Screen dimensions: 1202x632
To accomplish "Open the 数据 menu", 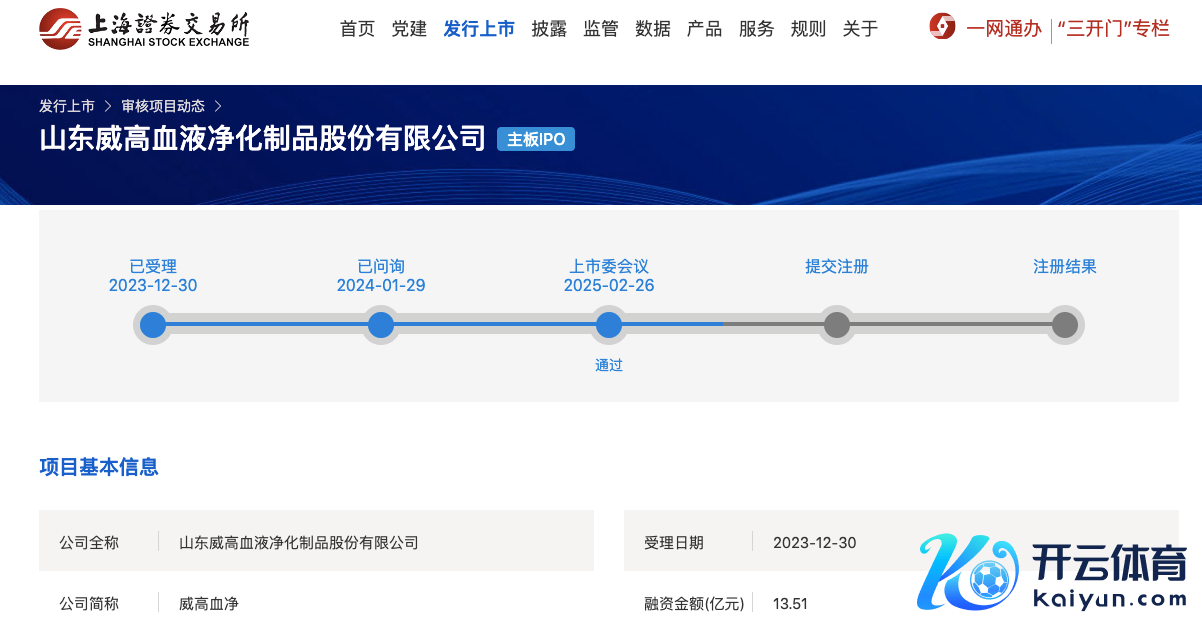I will (653, 29).
